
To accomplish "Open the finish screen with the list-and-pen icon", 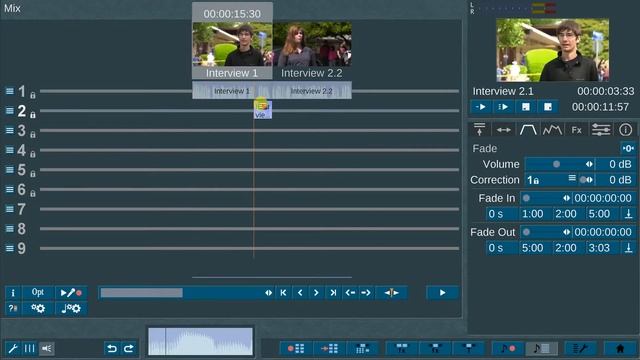I will [580, 348].
